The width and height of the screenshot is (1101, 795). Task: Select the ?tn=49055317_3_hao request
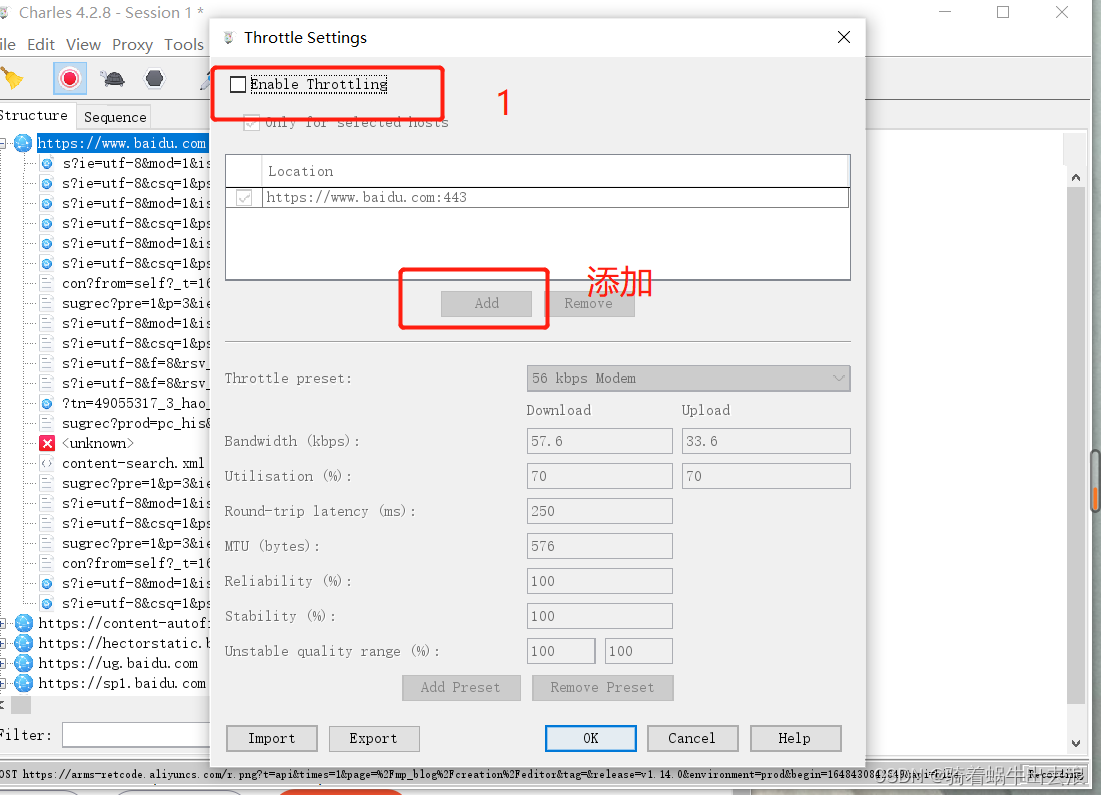(135, 403)
